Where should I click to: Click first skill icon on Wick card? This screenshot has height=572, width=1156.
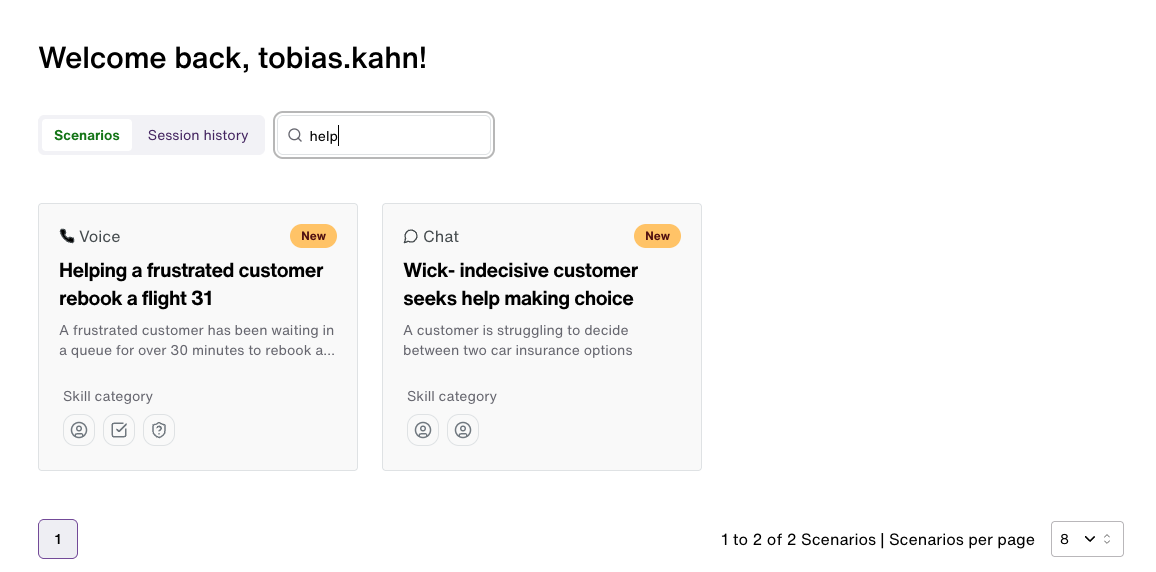(x=423, y=430)
